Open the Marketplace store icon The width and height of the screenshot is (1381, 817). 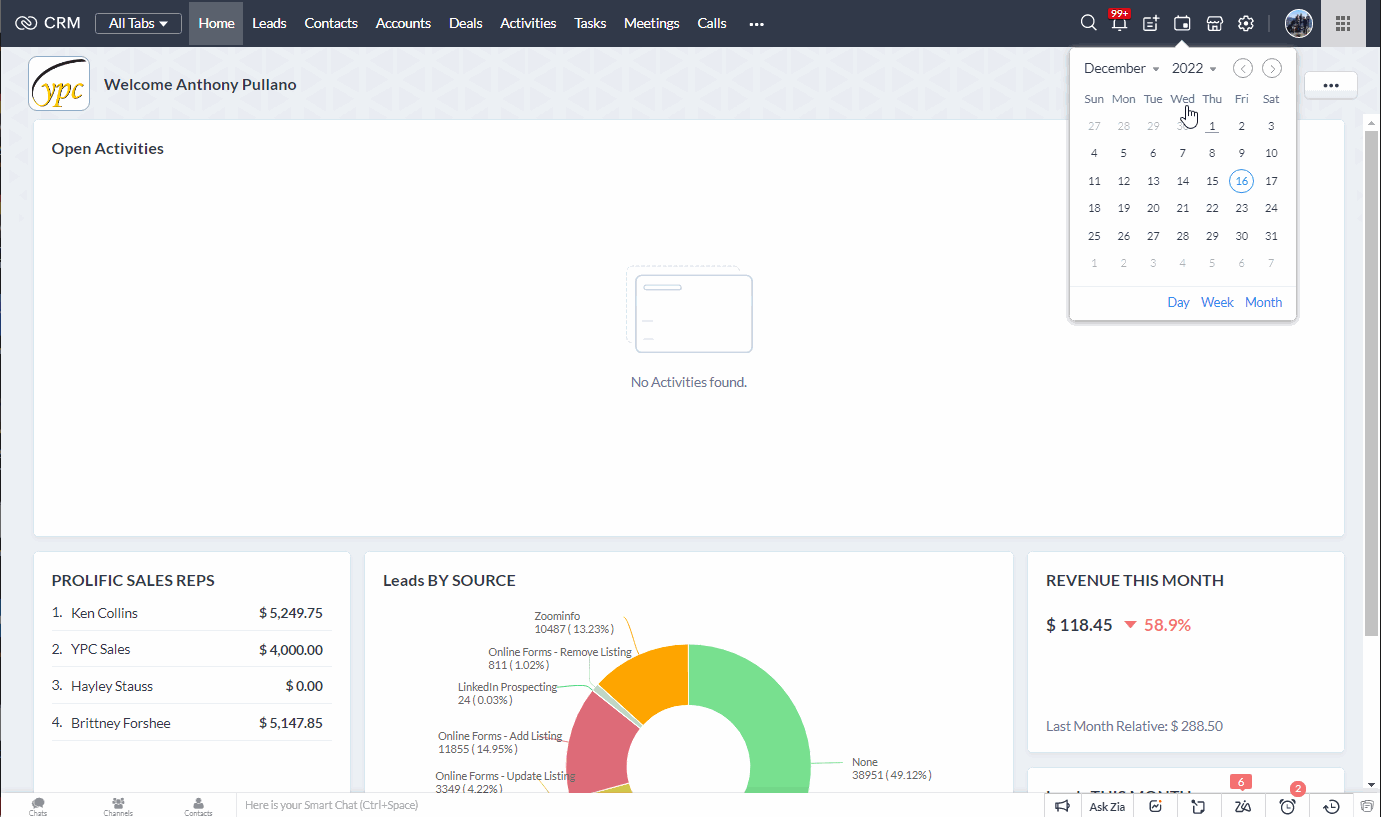(x=1214, y=23)
